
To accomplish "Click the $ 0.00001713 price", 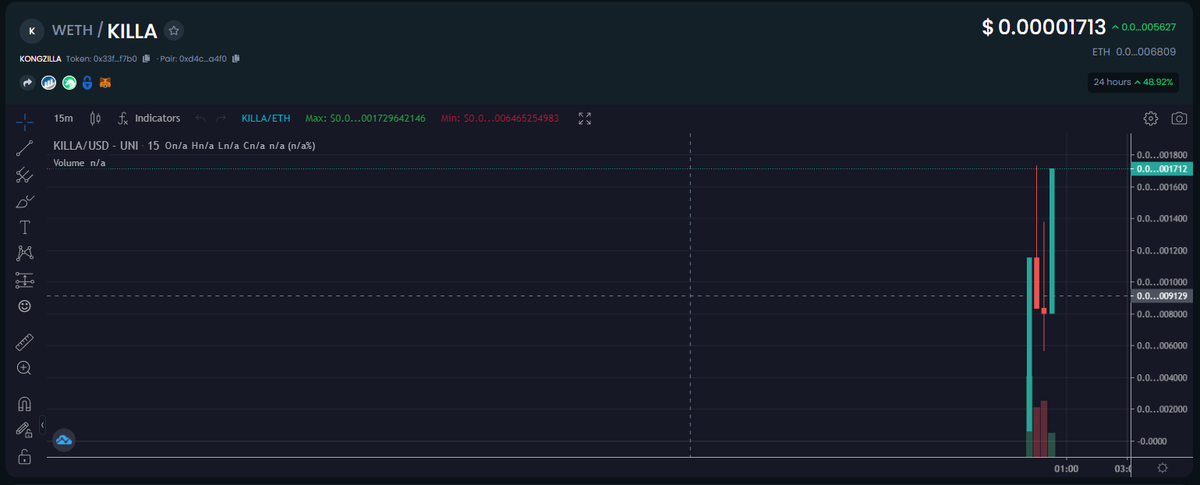I will click(x=1043, y=28).
